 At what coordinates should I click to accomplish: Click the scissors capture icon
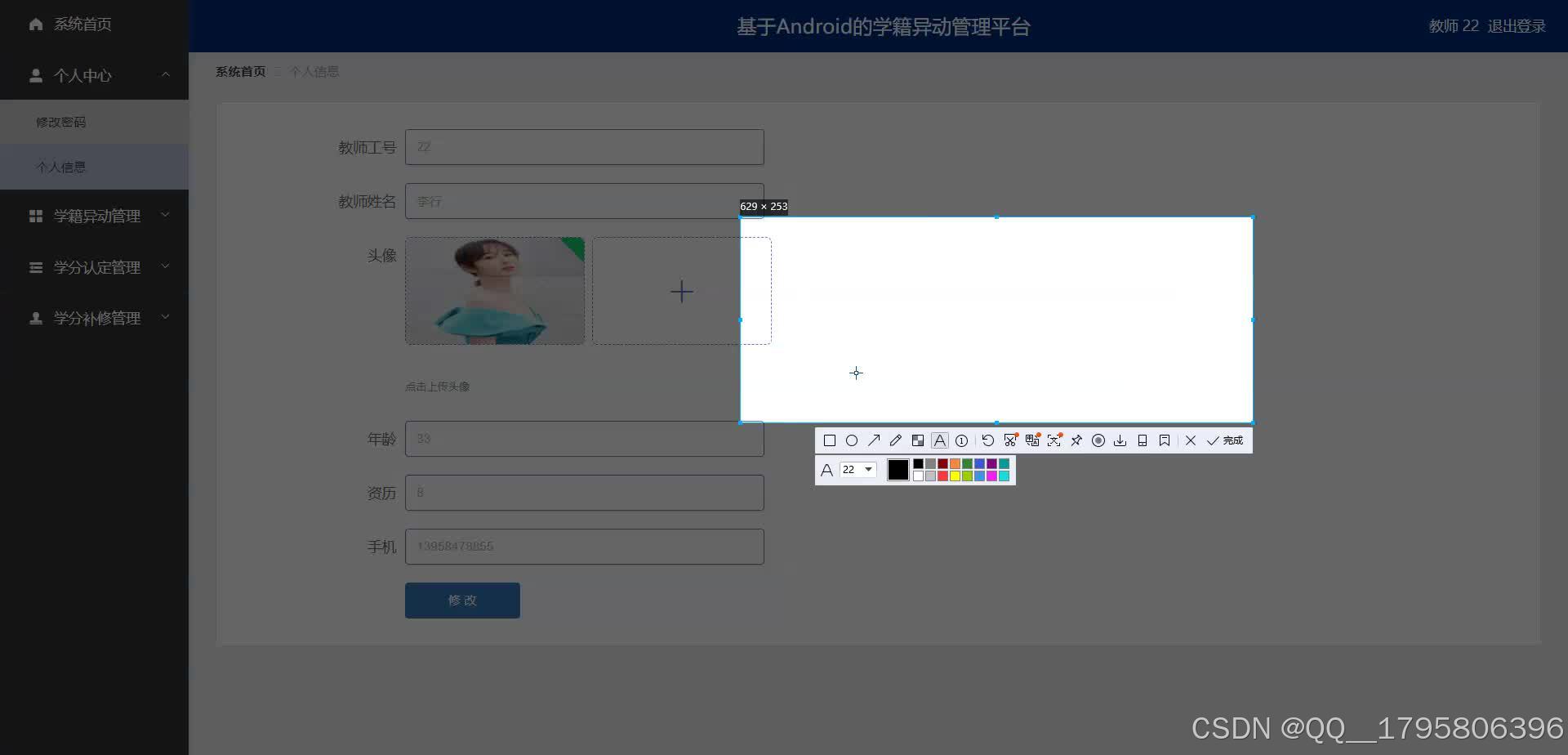(1010, 440)
